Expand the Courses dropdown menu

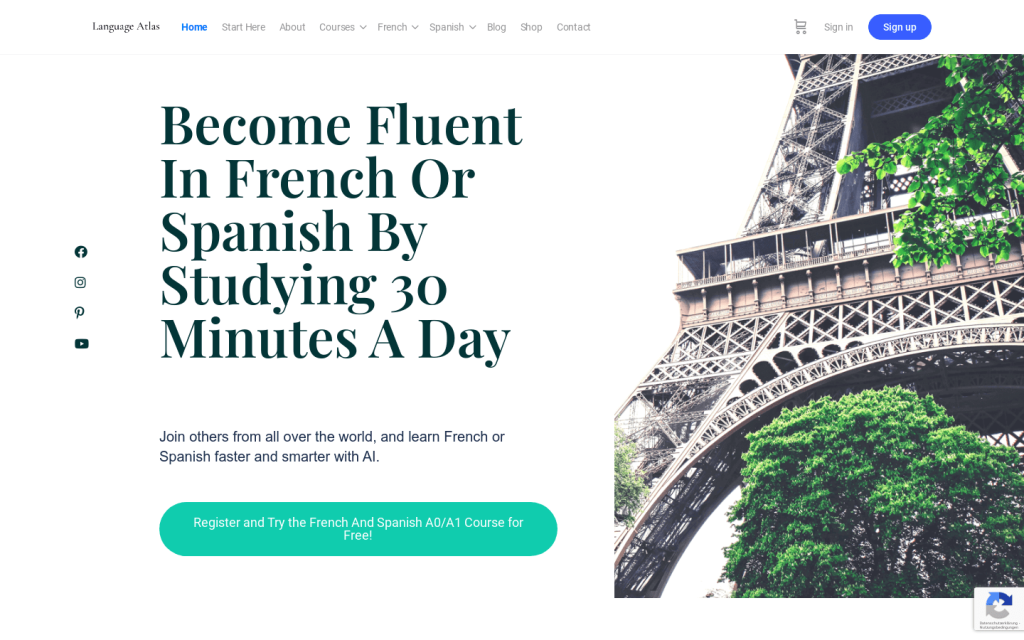click(x=342, y=27)
